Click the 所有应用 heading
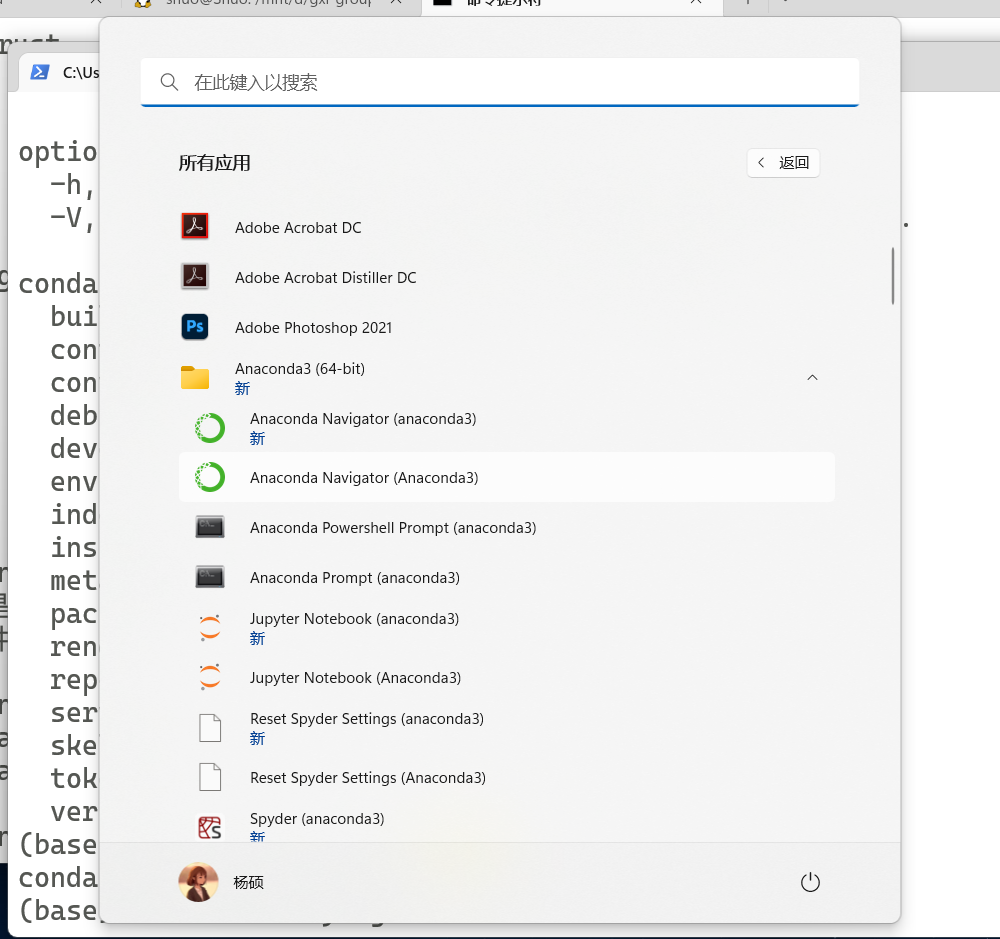Image resolution: width=1000 pixels, height=939 pixels. [x=214, y=163]
